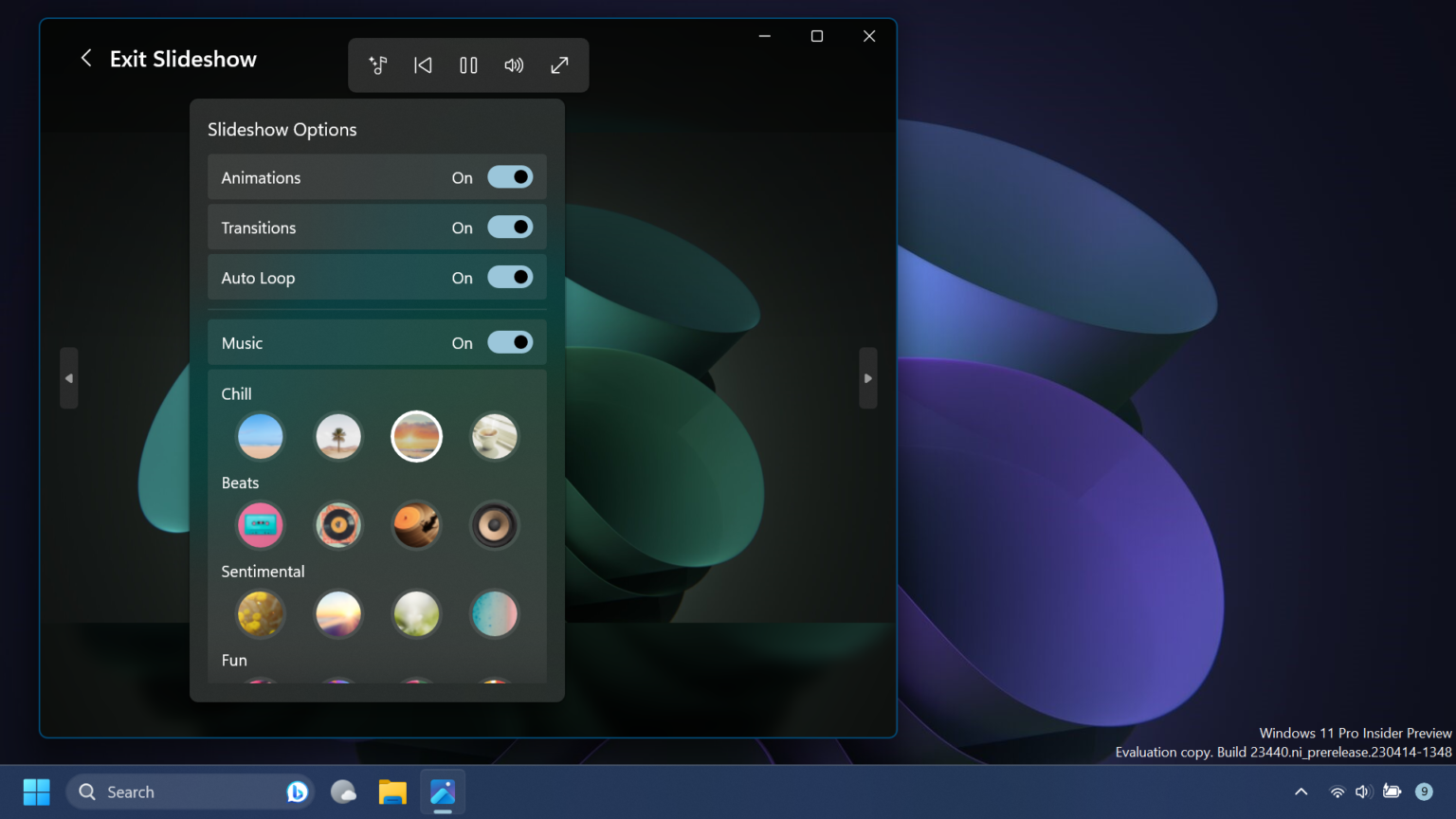Image resolution: width=1456 pixels, height=819 pixels.
Task: Click the Bing icon in the search box
Action: 297,792
